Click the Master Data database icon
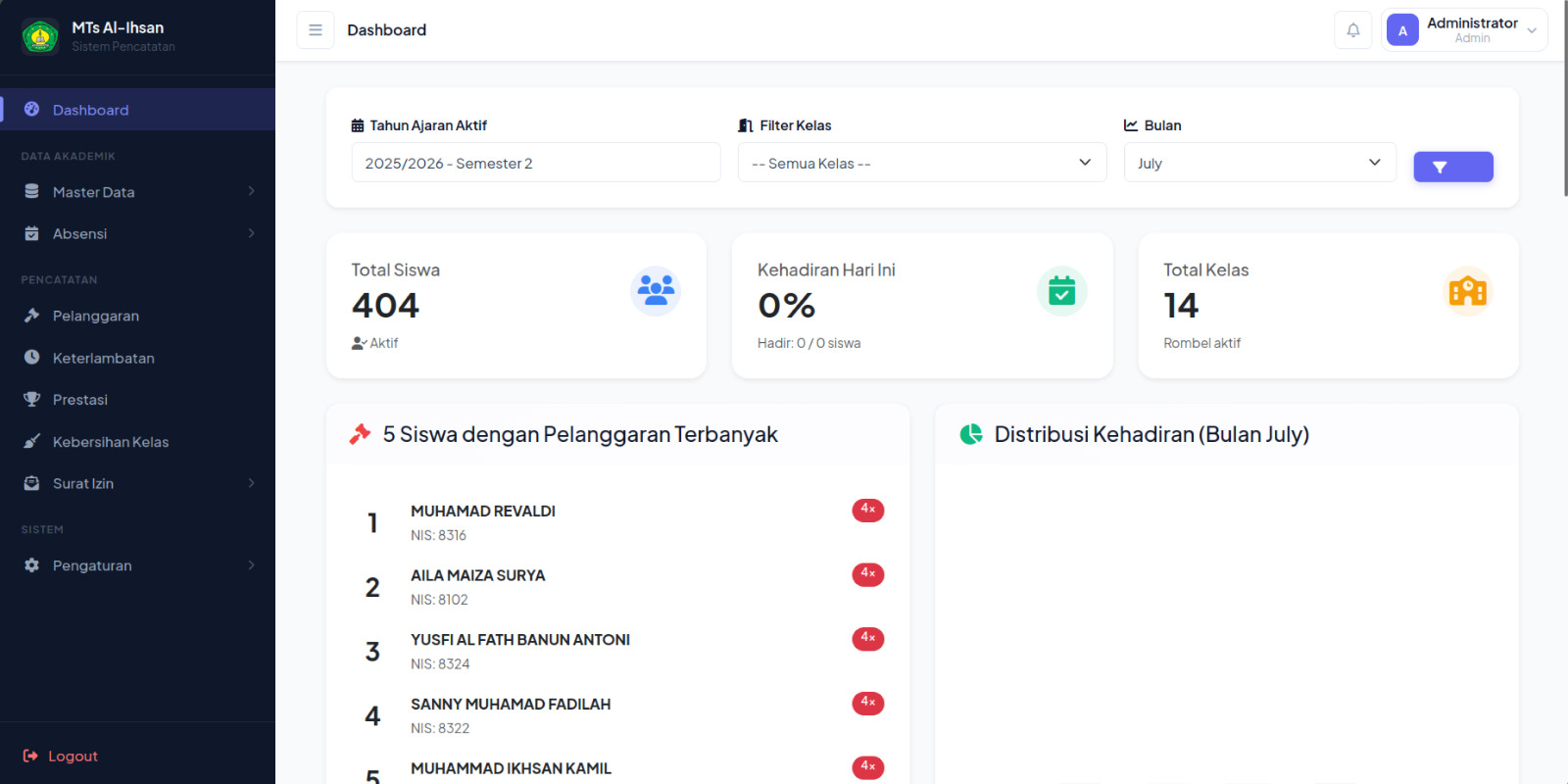The height and width of the screenshot is (784, 1568). click(x=31, y=191)
